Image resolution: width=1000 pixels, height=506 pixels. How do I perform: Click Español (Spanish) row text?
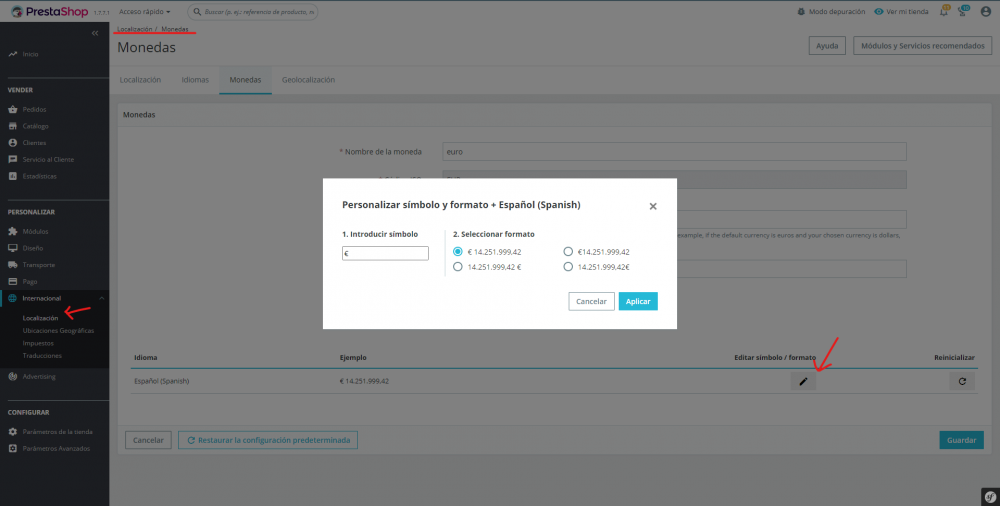coord(161,382)
